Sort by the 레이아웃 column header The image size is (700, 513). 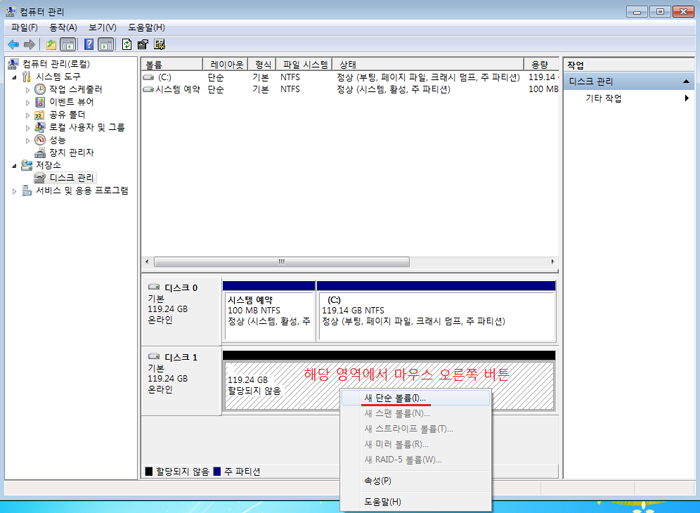click(226, 64)
